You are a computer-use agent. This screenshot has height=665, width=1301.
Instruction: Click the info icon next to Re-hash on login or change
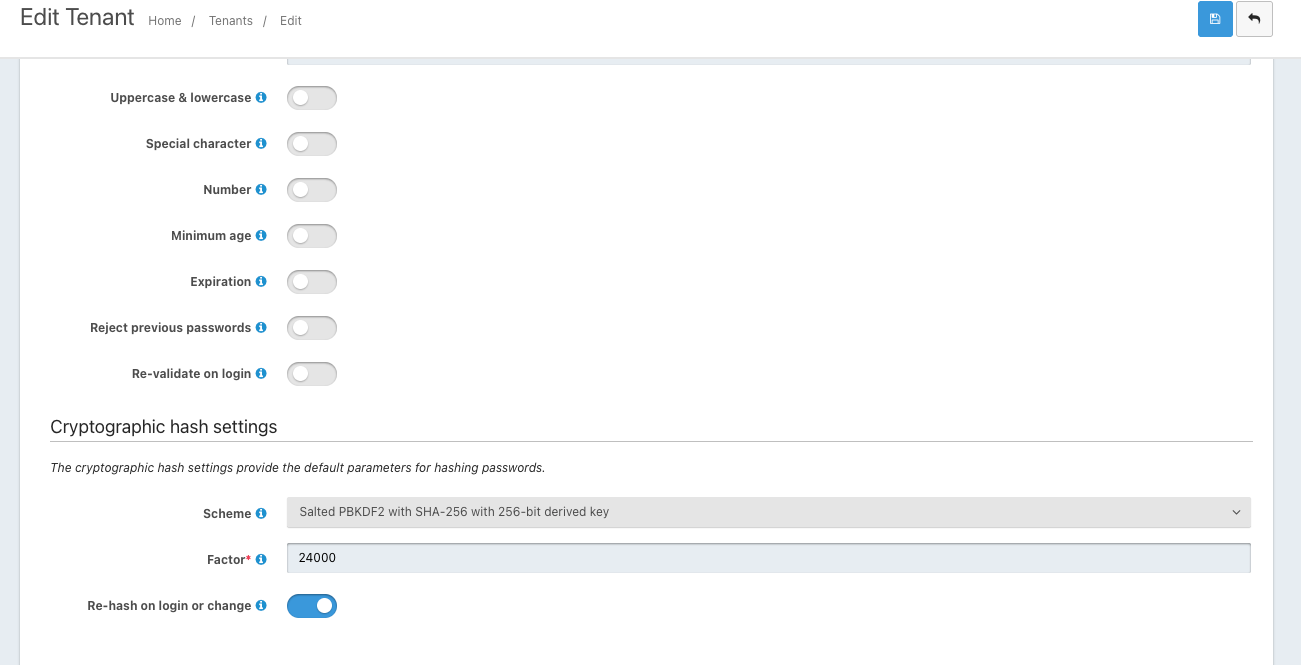(261, 606)
